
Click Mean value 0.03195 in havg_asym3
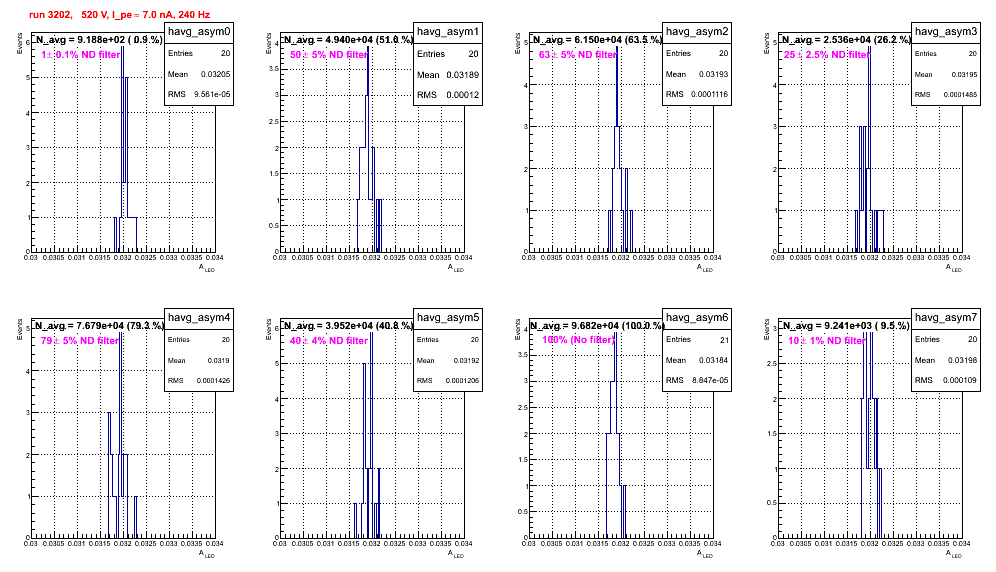pos(964,74)
